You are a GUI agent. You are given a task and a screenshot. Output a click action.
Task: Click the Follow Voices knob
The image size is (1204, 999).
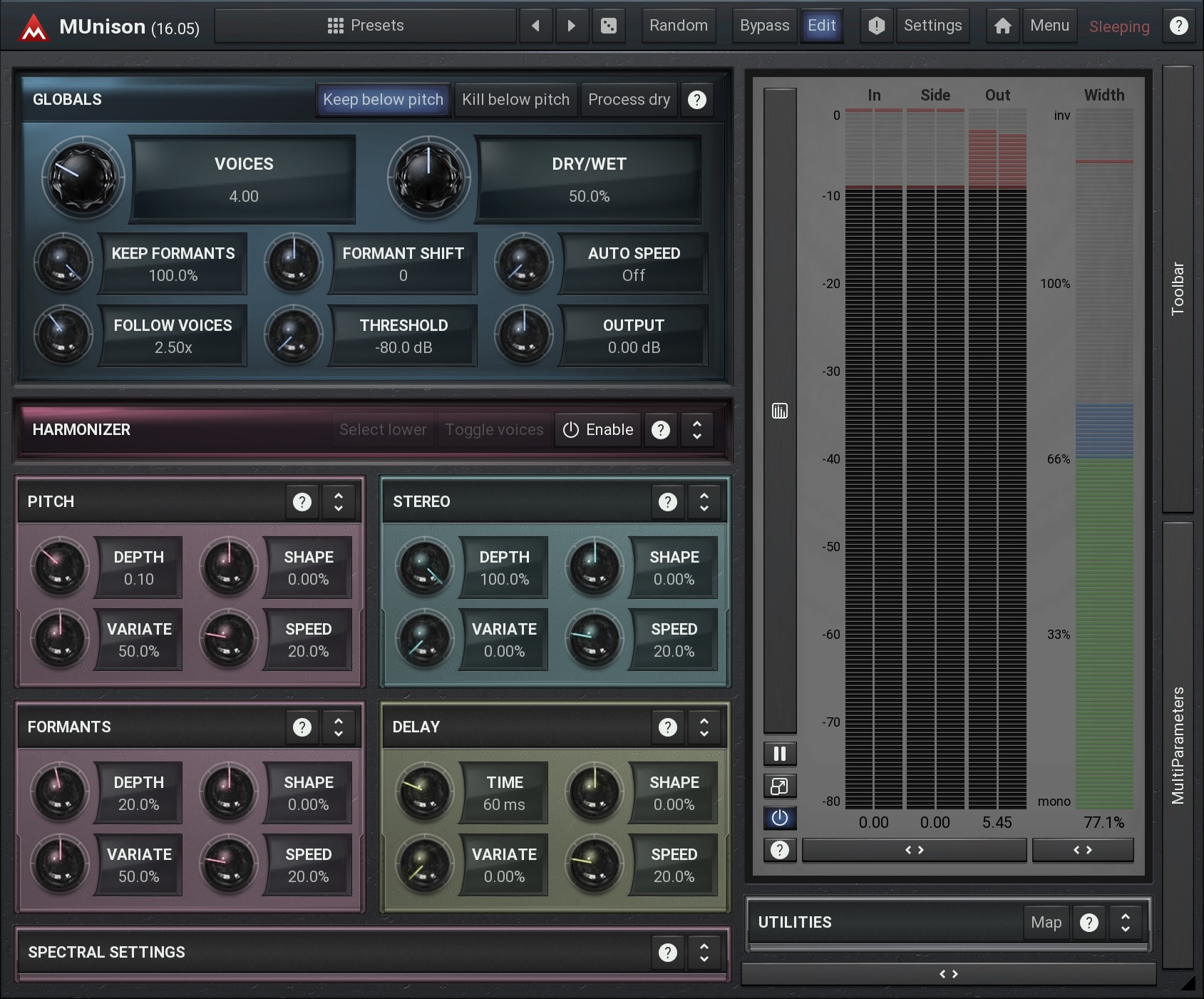(63, 335)
